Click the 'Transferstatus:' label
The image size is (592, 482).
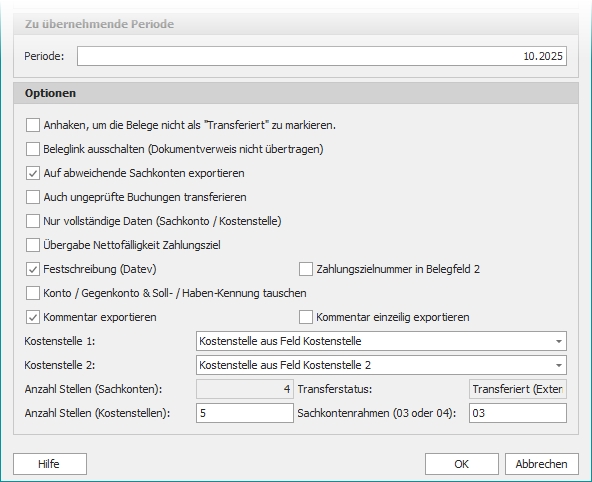point(335,389)
